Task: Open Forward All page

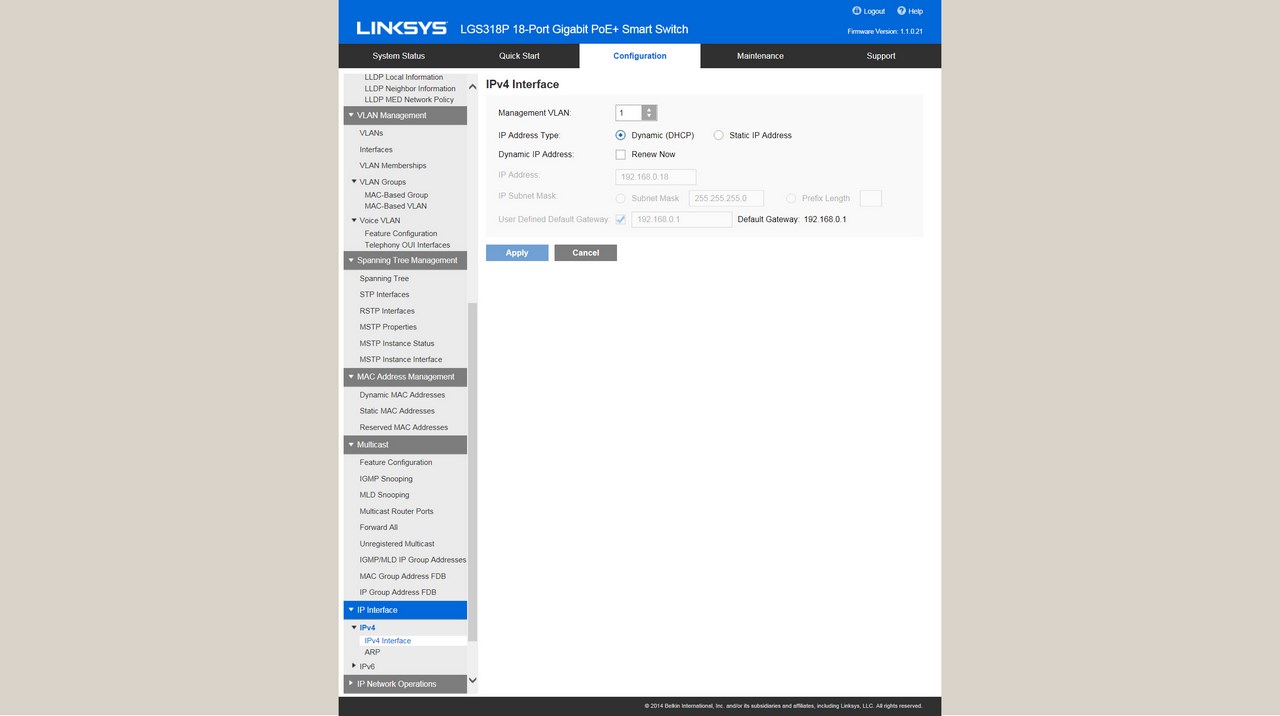Action: (x=379, y=528)
